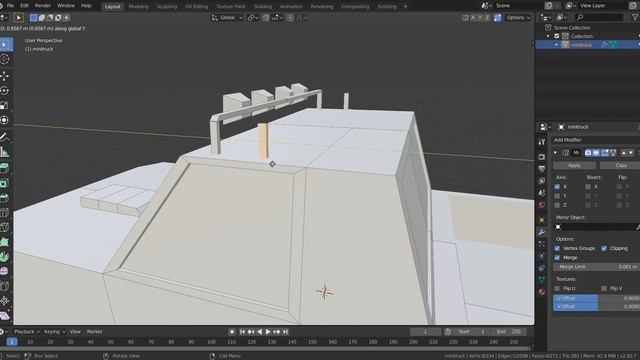The width and height of the screenshot is (640, 360).
Task: Collapse the Collection tree in the outliner
Action: click(x=548, y=36)
